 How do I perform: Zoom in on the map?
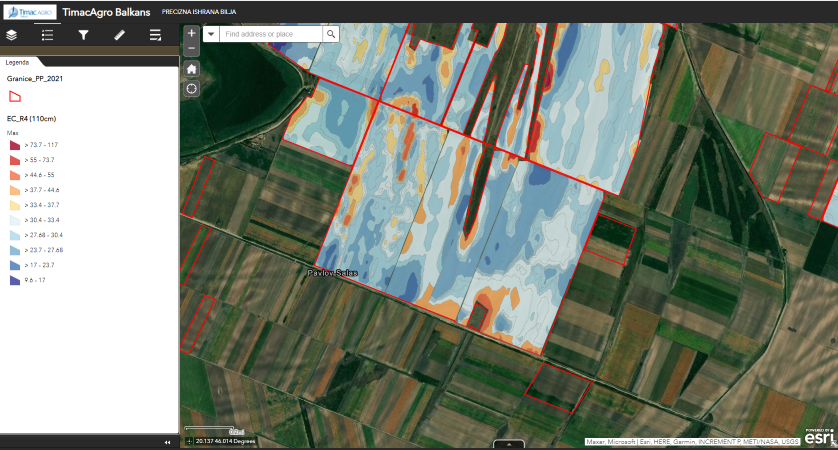coord(192,32)
